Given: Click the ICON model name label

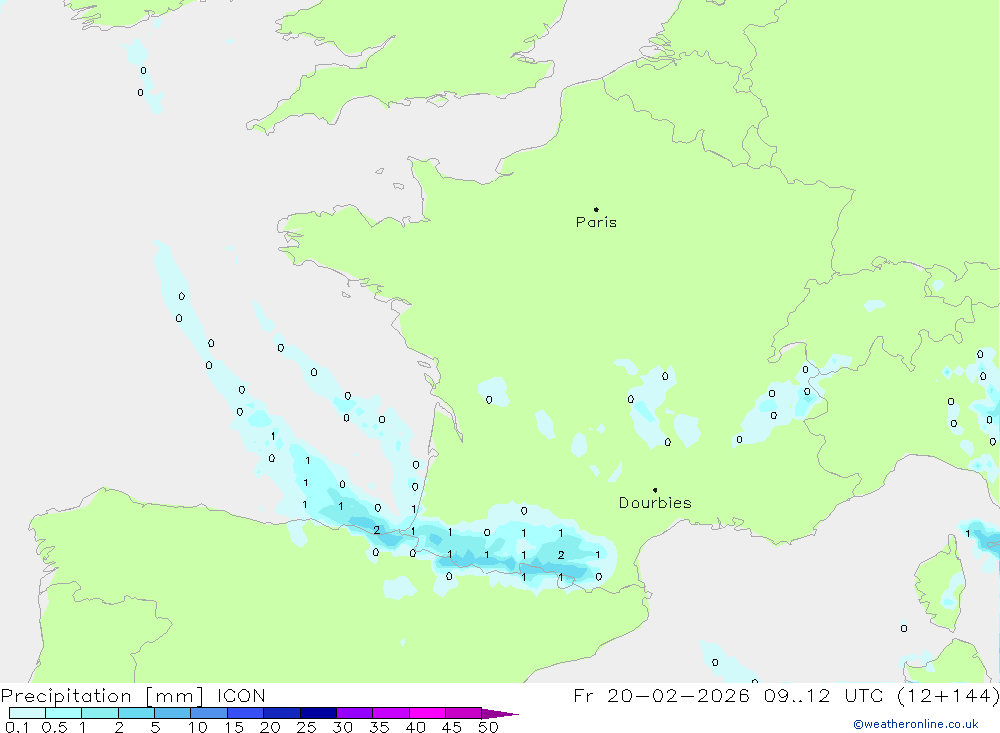Looking at the screenshot, I should point(241,696).
